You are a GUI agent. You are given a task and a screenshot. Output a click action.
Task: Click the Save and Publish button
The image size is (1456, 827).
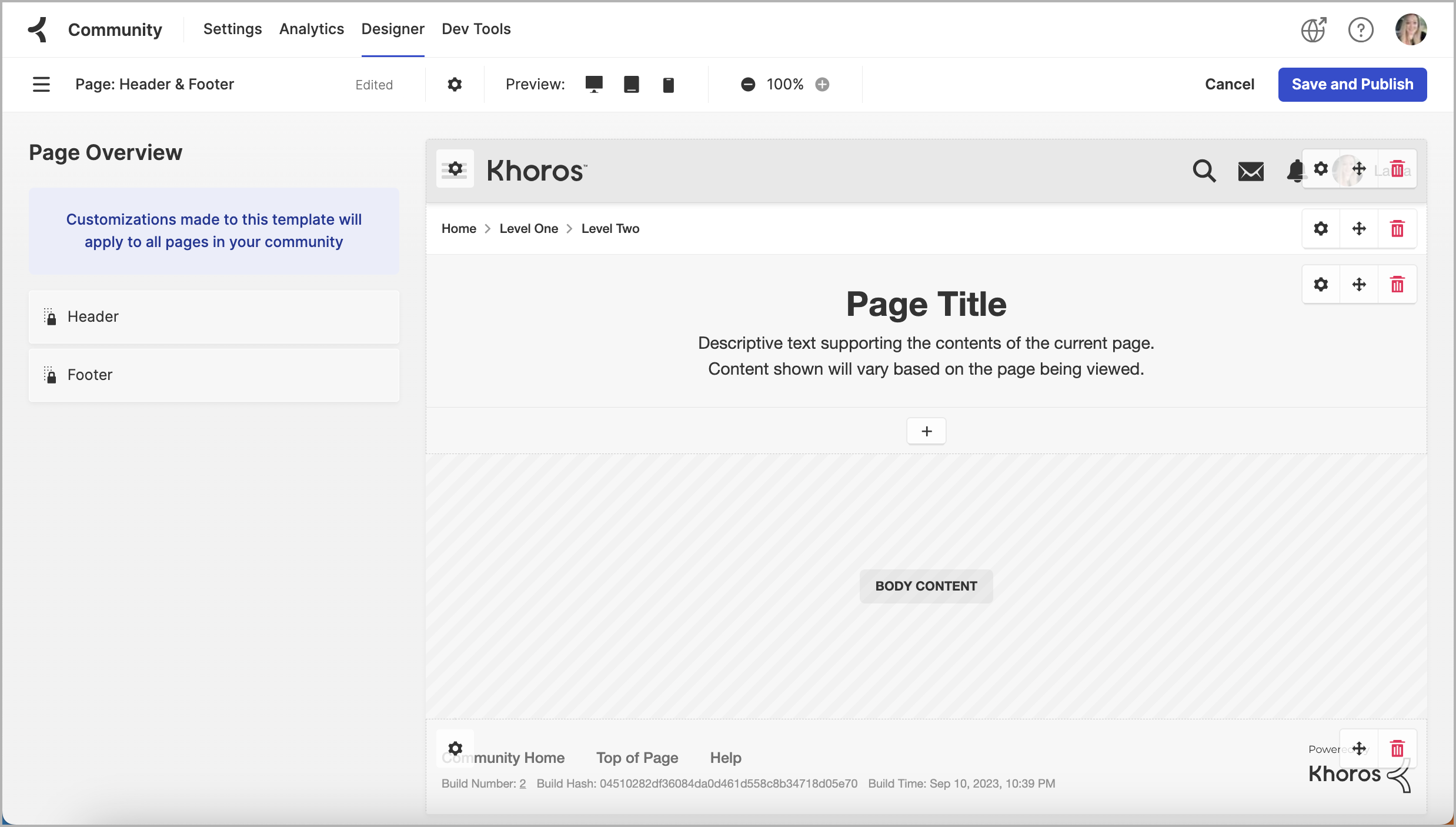pyautogui.click(x=1352, y=84)
